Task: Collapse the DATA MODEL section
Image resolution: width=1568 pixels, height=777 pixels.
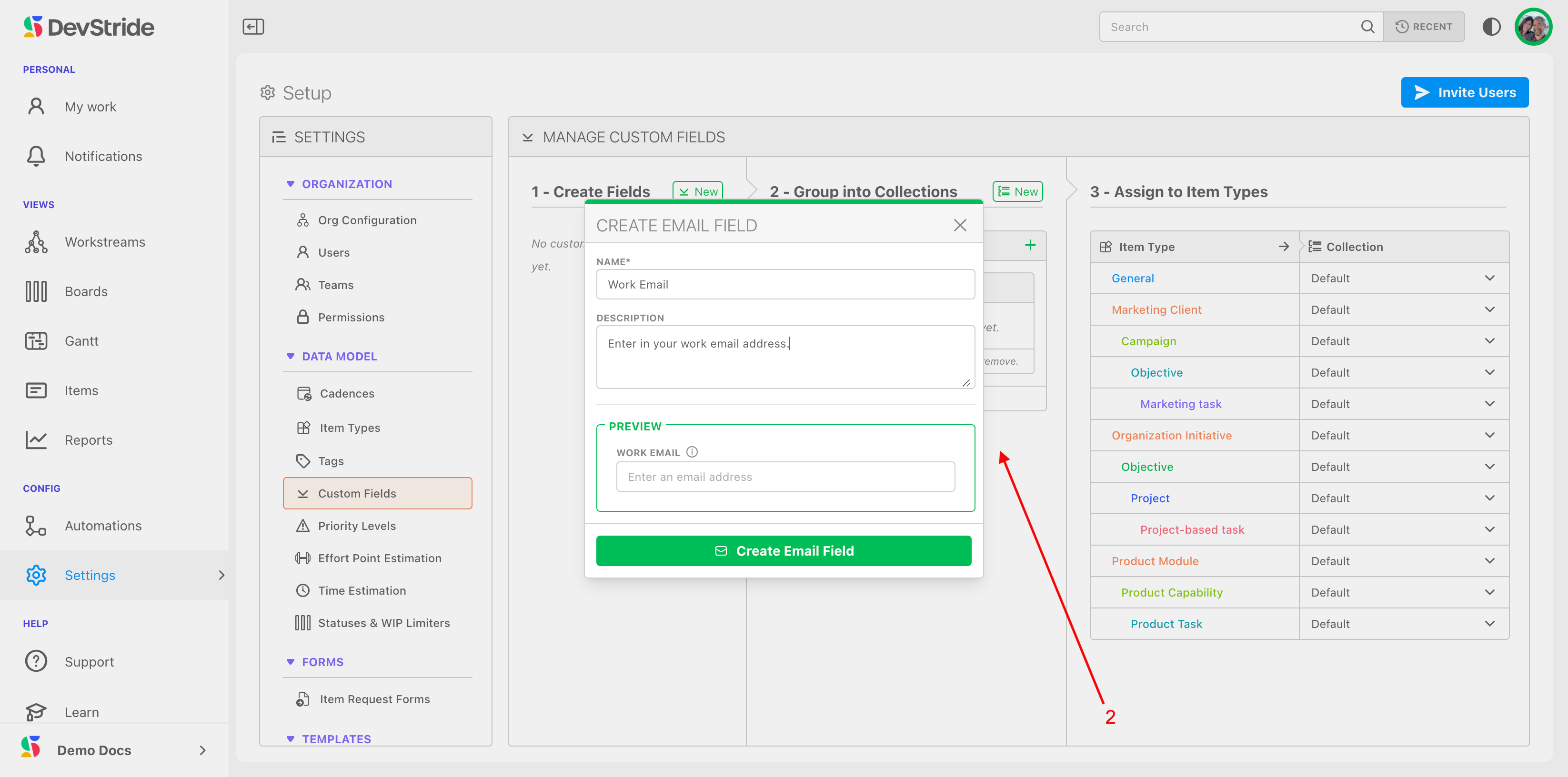Action: pos(291,357)
